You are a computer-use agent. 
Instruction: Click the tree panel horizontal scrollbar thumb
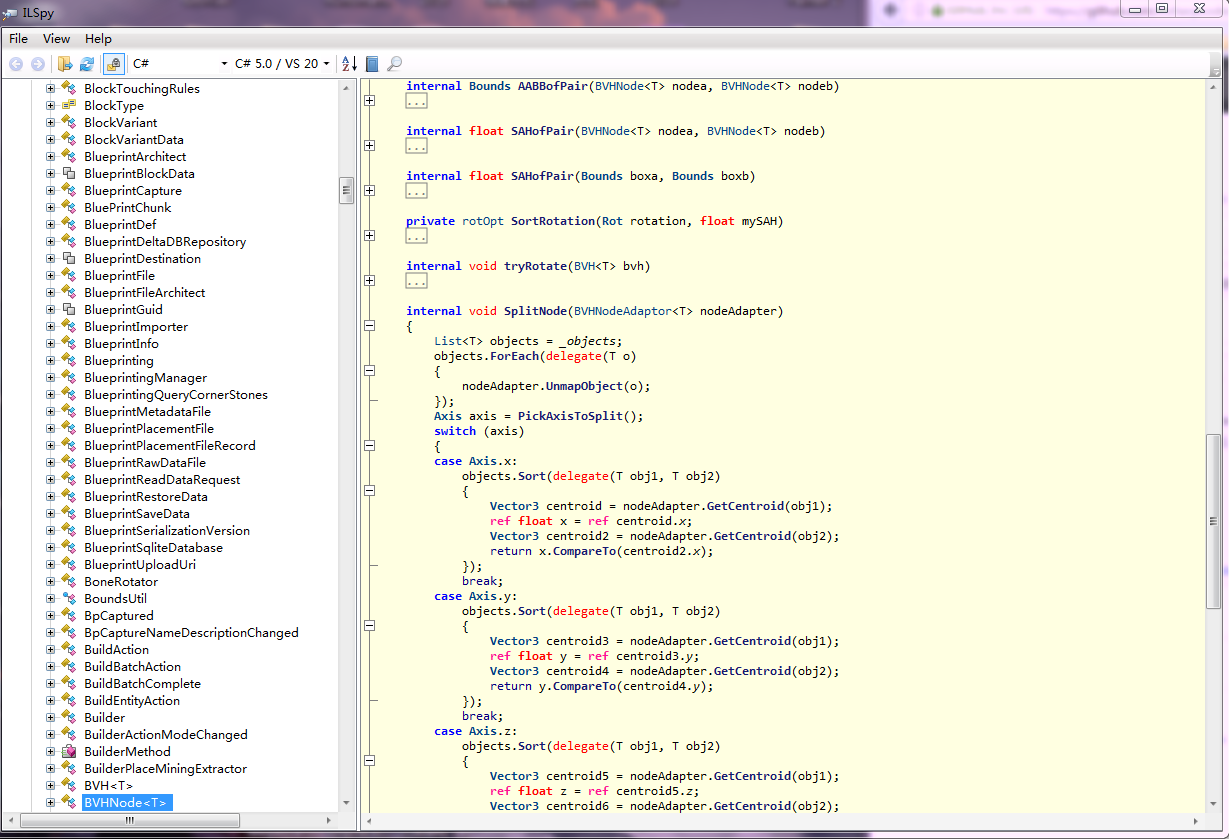pos(129,820)
